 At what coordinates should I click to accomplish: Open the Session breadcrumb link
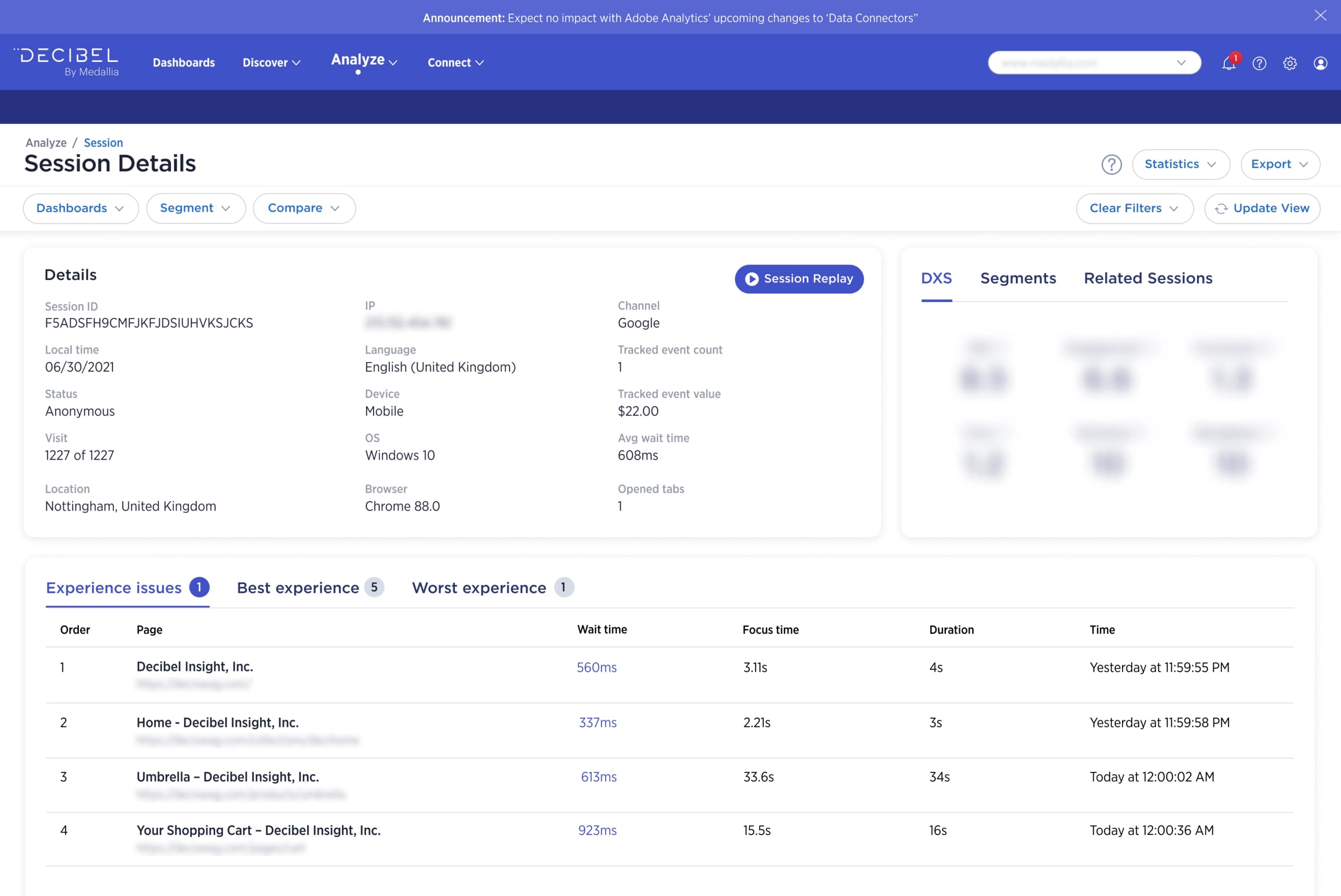pos(103,142)
